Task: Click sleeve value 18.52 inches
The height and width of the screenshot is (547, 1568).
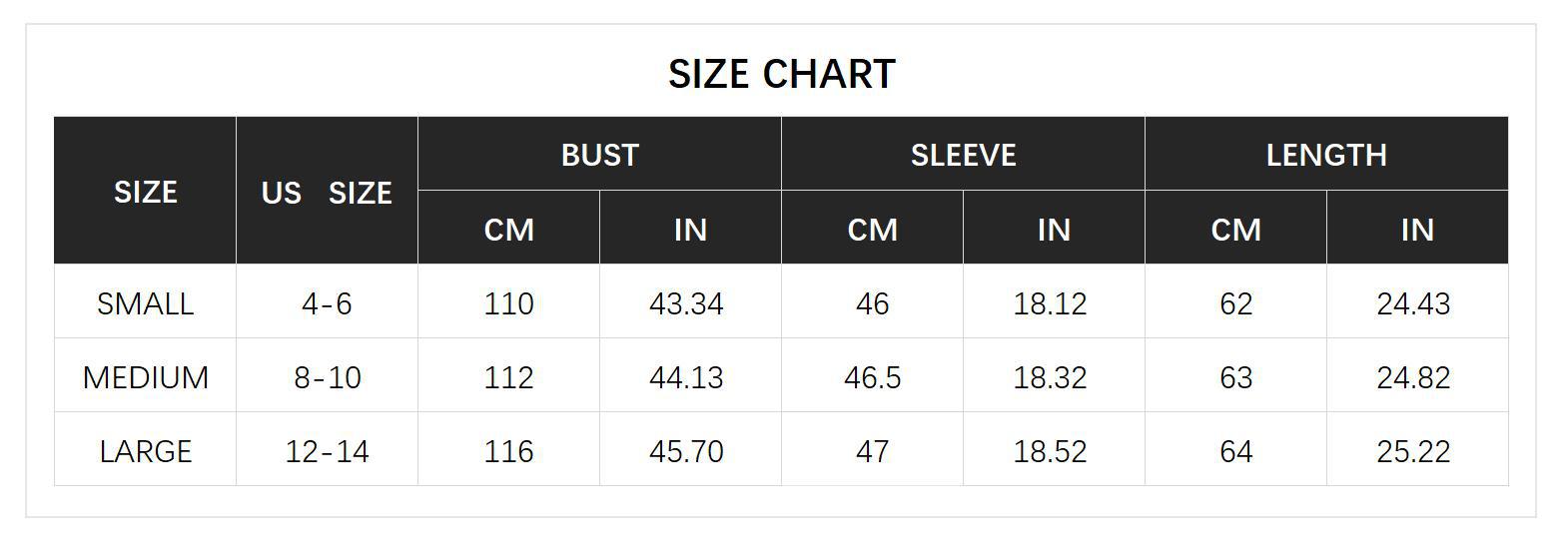Action: point(1050,451)
